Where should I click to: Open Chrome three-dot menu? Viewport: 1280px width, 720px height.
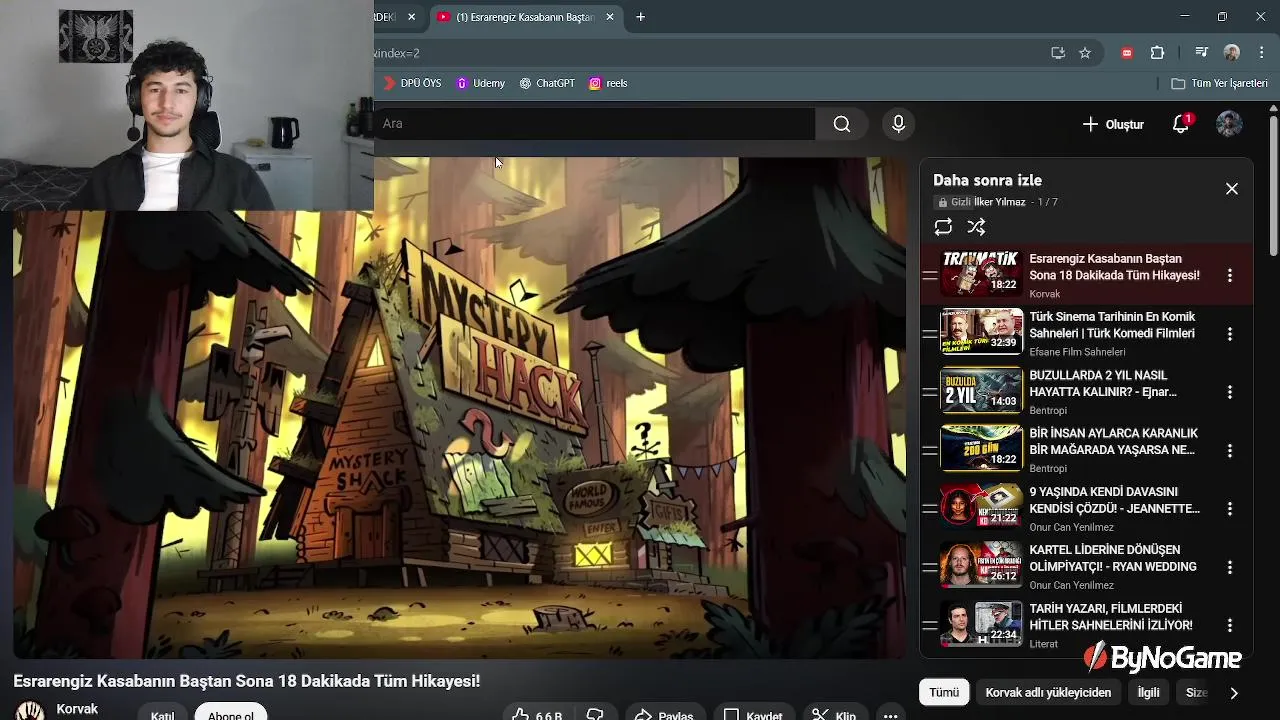click(1261, 53)
